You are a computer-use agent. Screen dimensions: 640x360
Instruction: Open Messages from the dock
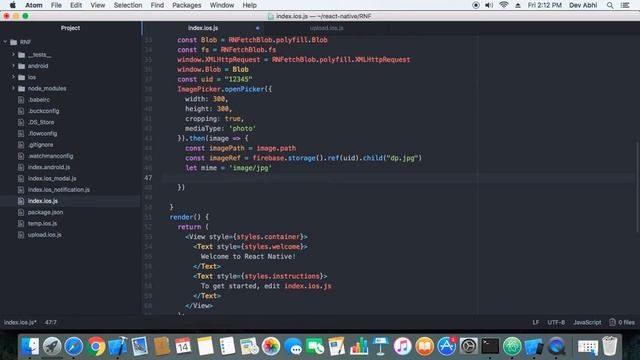[293, 347]
